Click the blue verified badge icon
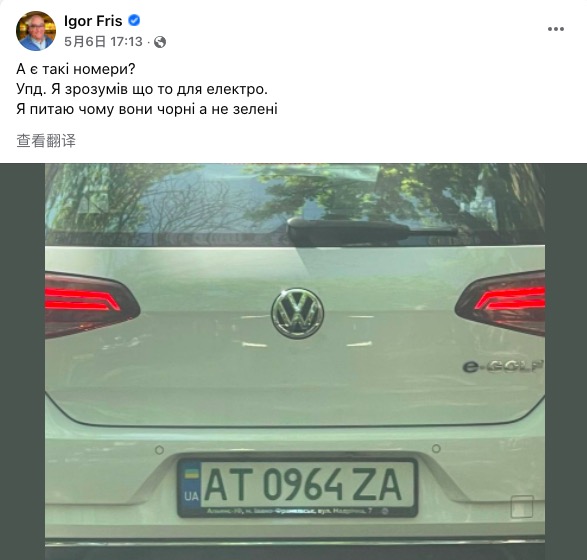Viewport: 587px width, 560px height. pos(134,21)
